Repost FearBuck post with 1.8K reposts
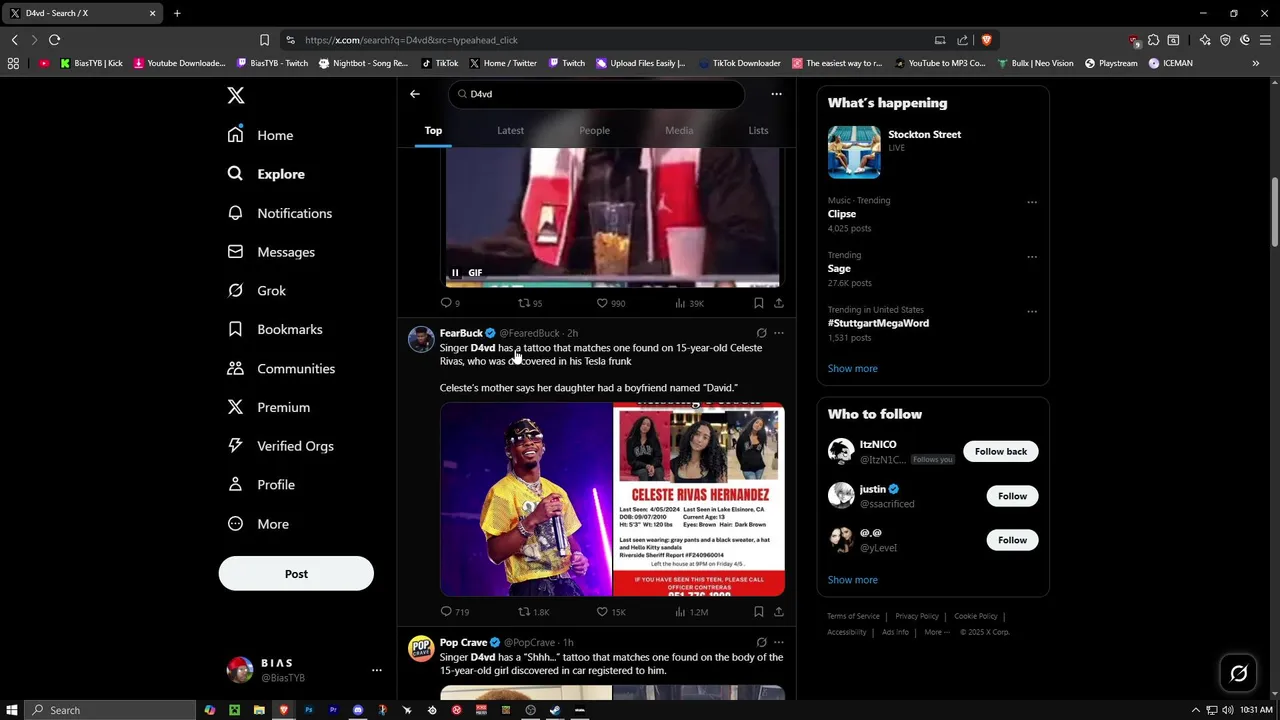 [x=533, y=612]
